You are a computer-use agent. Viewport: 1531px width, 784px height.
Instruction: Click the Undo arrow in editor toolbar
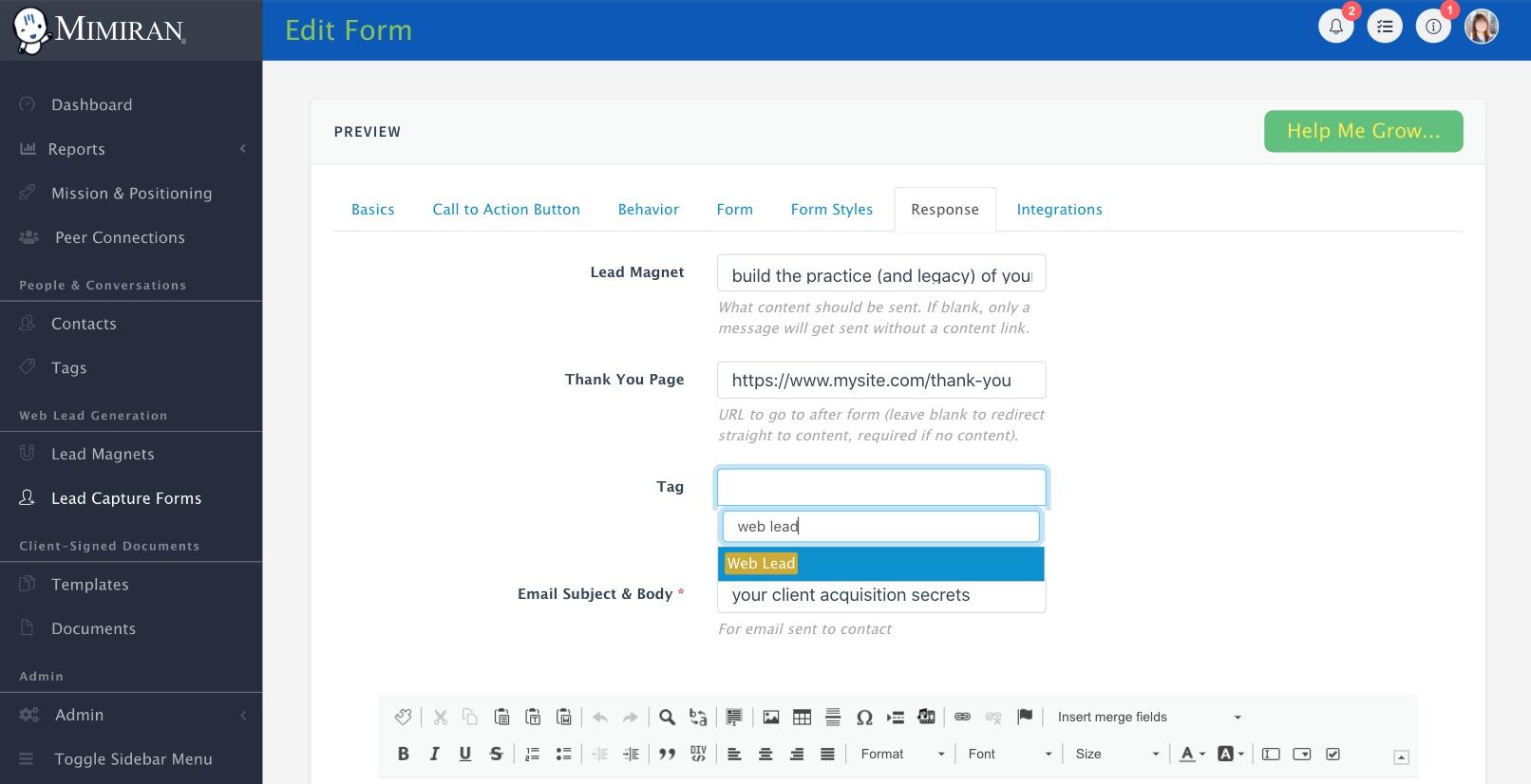[600, 718]
